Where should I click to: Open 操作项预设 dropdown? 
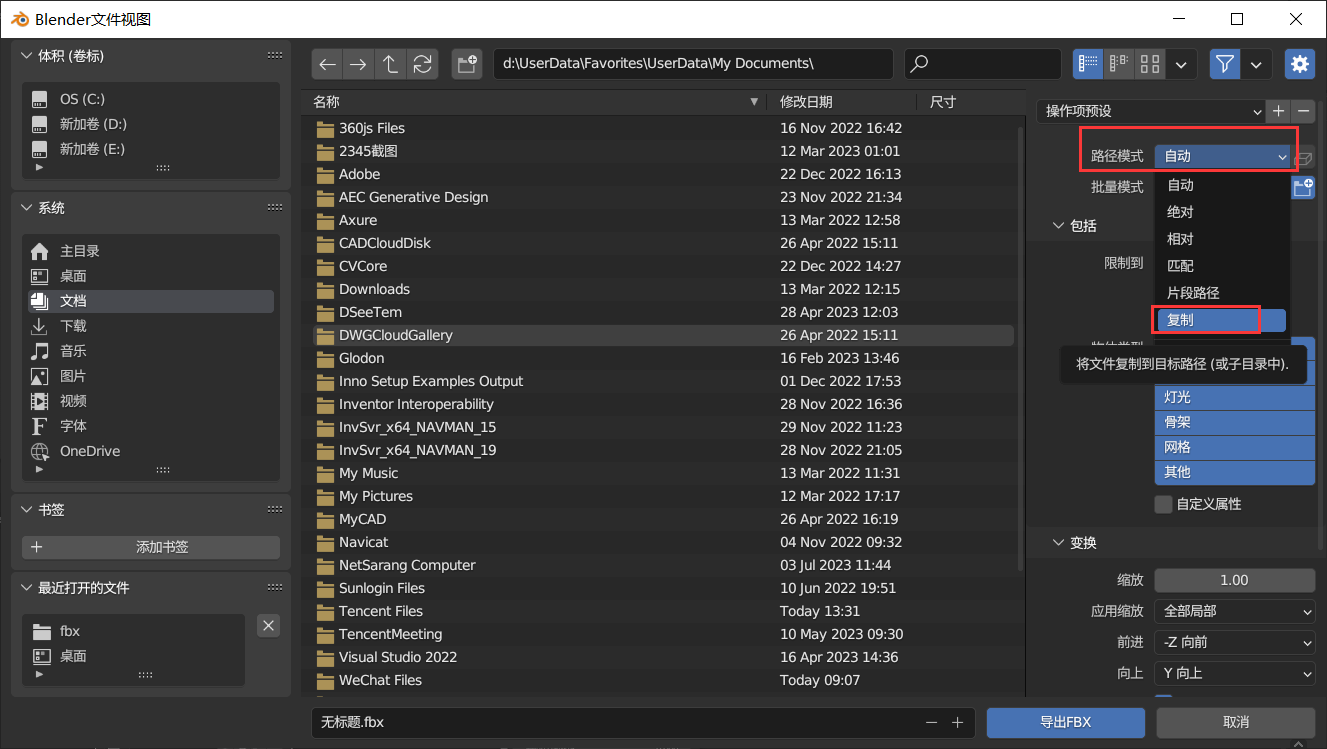point(1151,111)
